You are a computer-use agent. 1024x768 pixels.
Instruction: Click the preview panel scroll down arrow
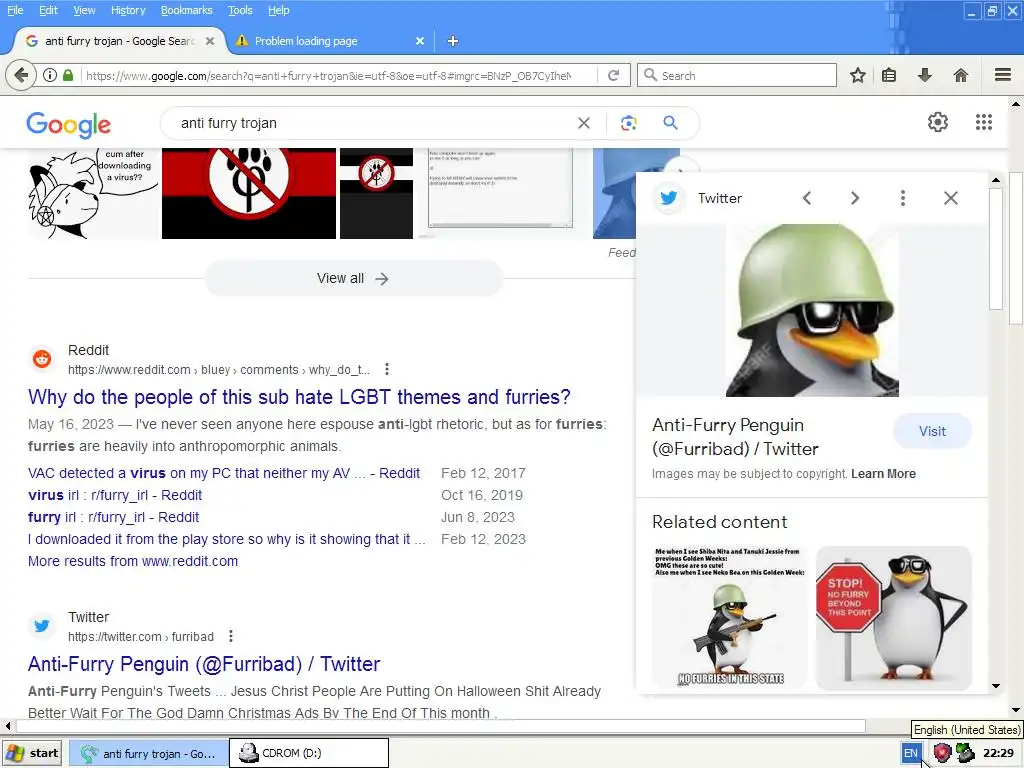click(996, 686)
